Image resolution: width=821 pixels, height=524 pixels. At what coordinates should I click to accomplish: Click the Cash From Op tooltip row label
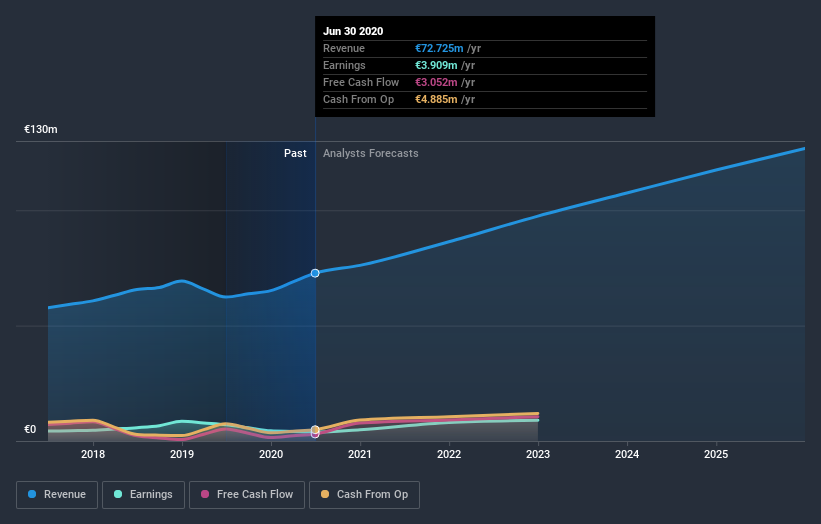click(x=359, y=99)
